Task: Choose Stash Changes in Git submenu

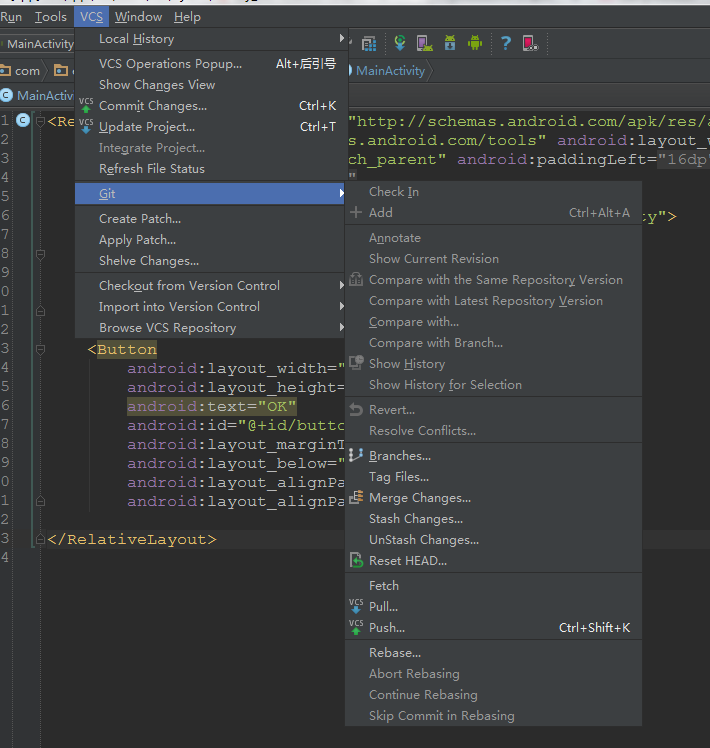Action: [x=415, y=519]
